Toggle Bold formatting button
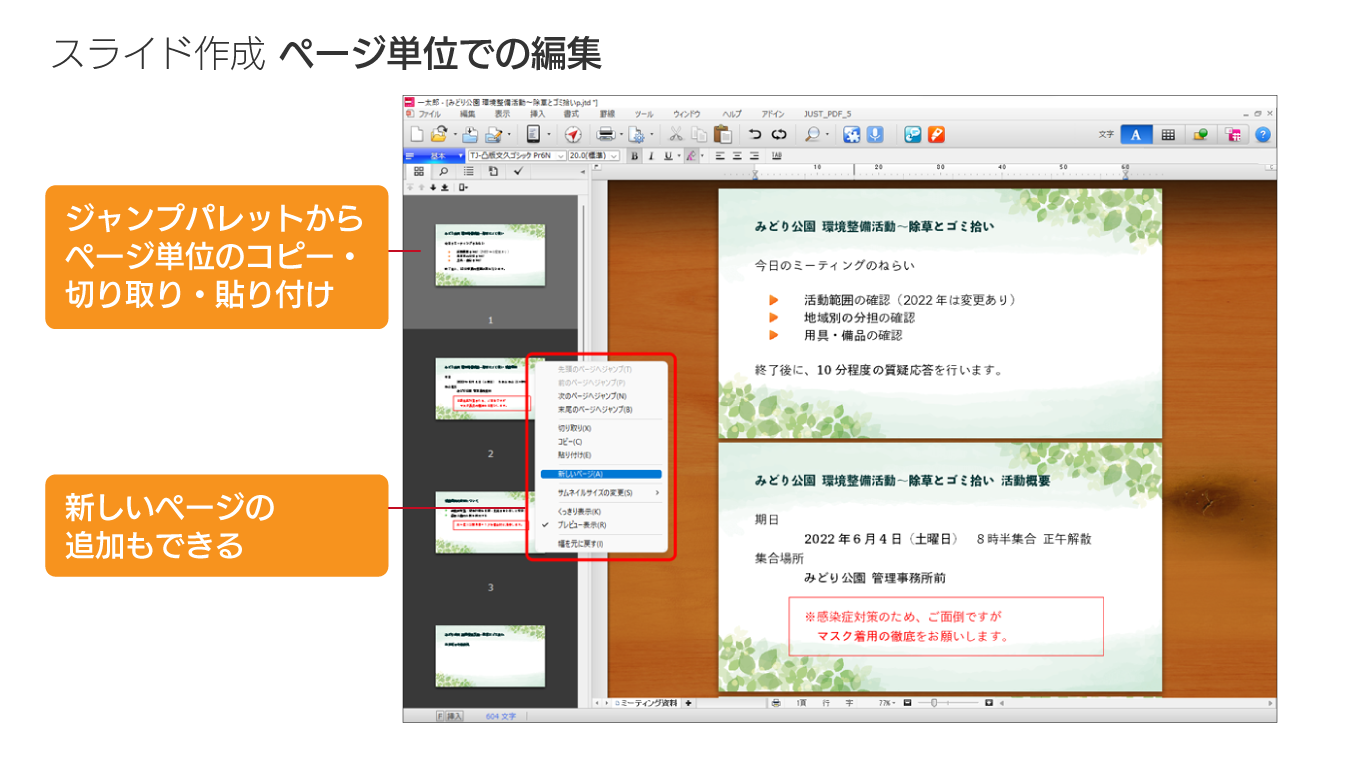Screen dimensions: 1366x768 tap(634, 156)
